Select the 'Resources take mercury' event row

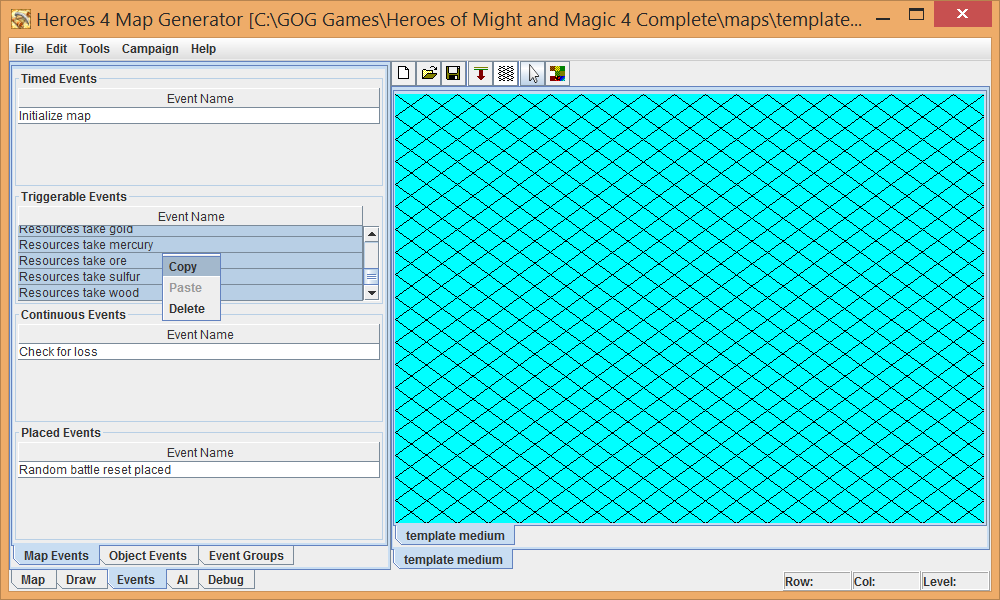190,245
